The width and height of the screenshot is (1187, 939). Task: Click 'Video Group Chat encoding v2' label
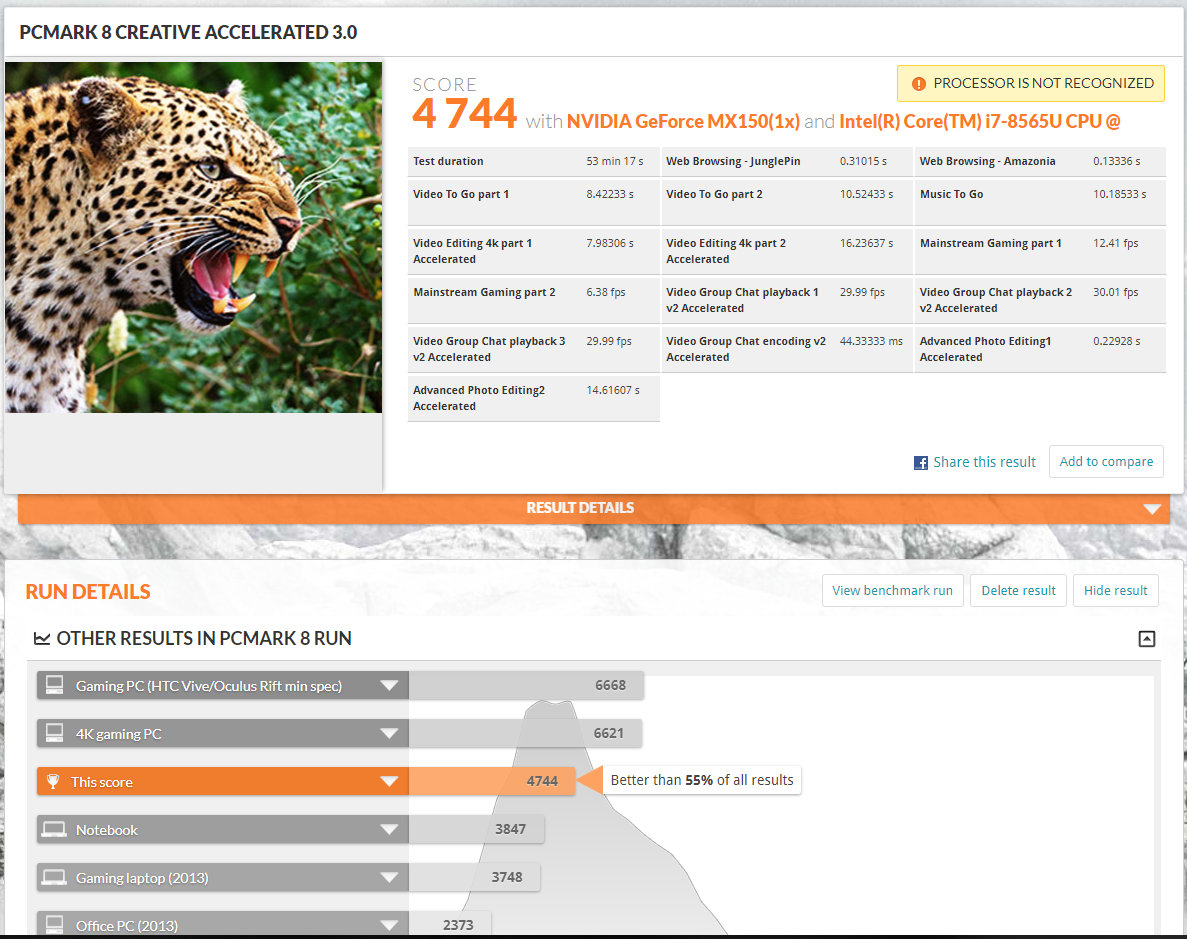click(x=746, y=349)
